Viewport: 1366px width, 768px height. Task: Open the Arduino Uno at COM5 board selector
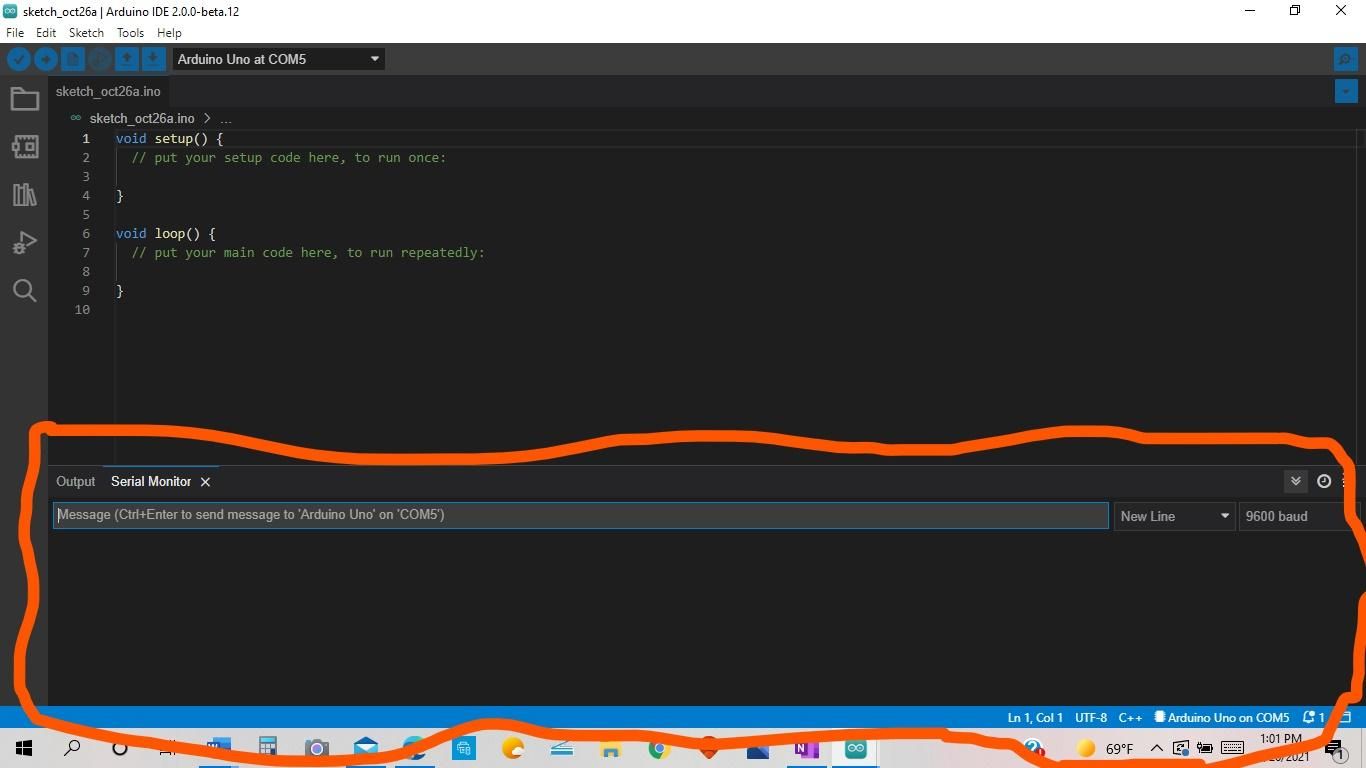278,59
